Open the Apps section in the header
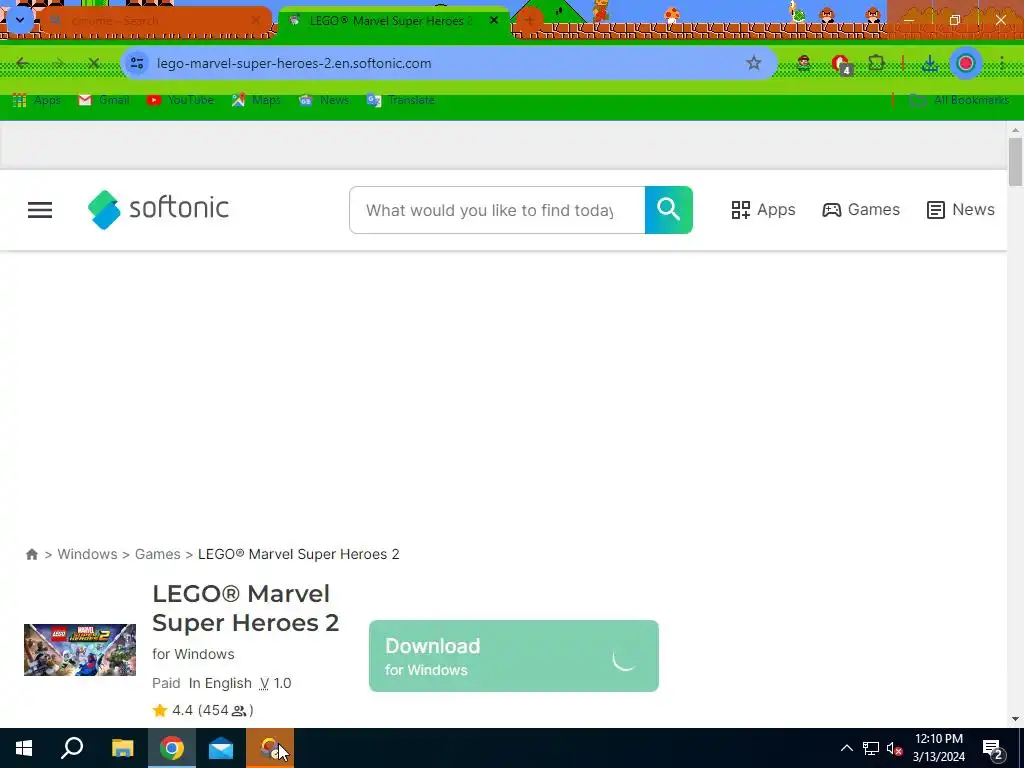 (763, 210)
